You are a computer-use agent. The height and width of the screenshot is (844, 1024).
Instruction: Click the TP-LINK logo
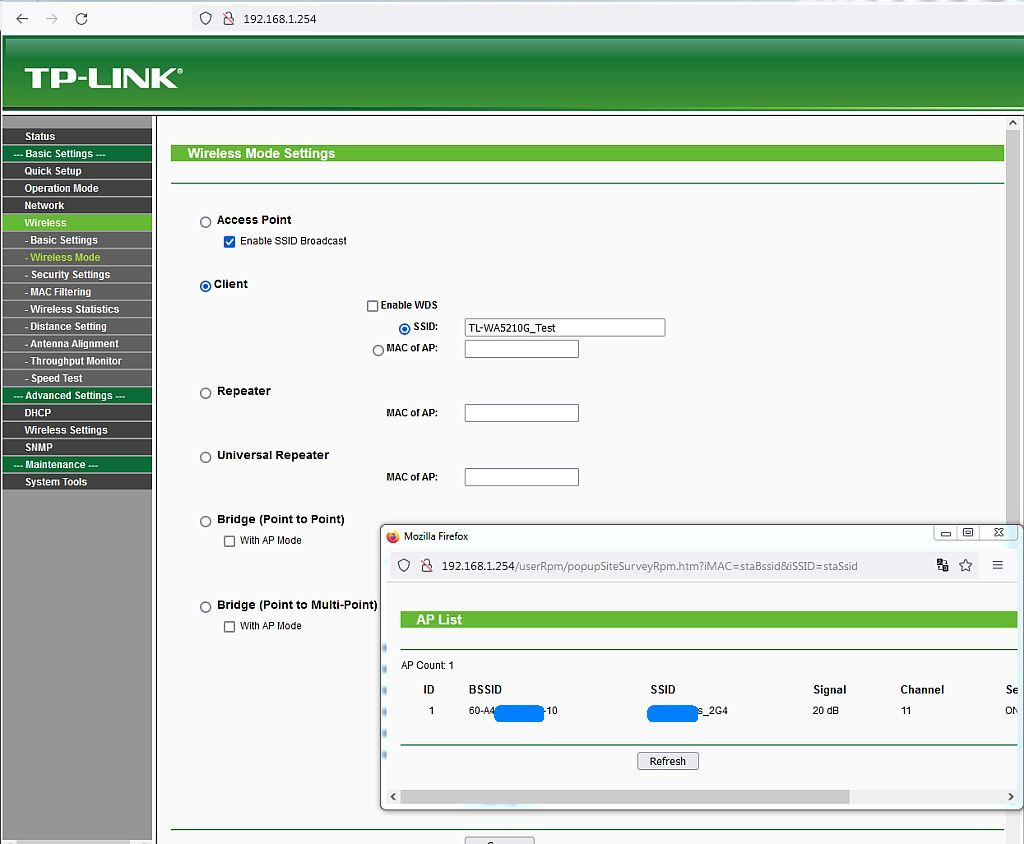click(103, 78)
